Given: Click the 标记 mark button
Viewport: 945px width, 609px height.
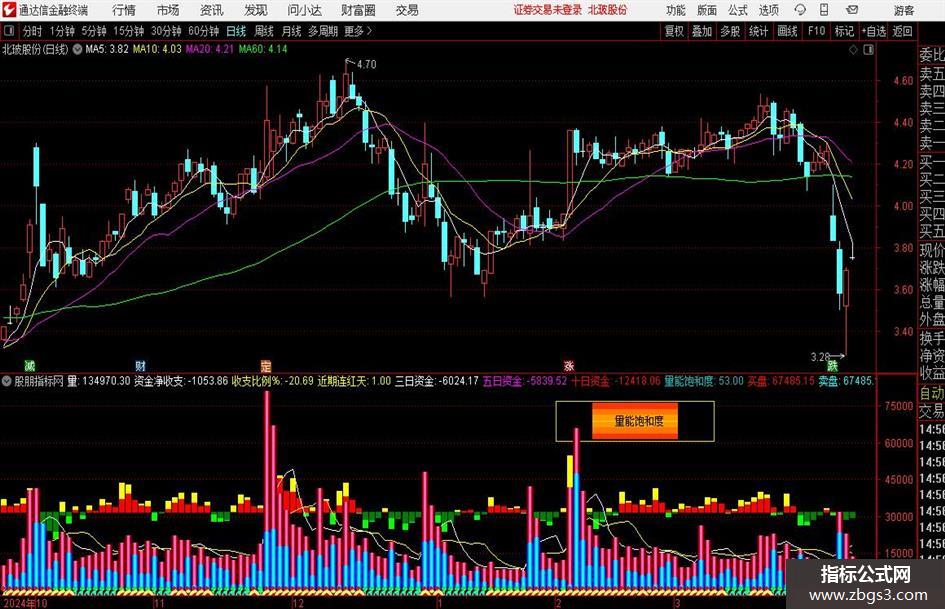Looking at the screenshot, I should [x=844, y=31].
